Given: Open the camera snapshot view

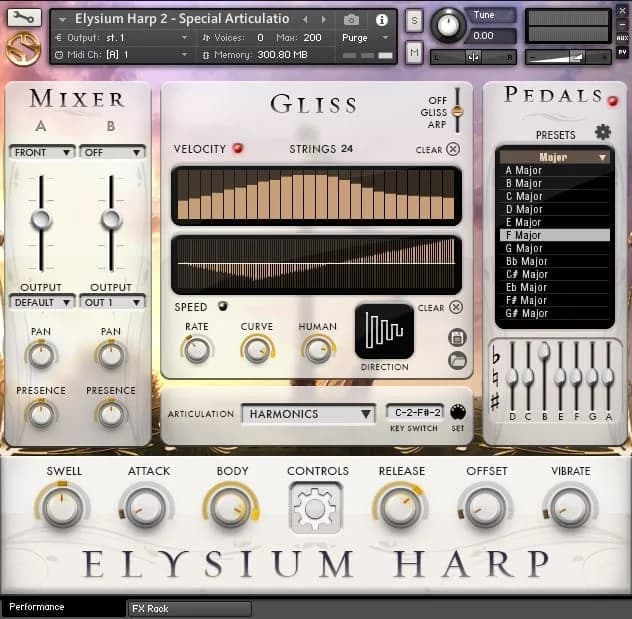Looking at the screenshot, I should coord(351,19).
